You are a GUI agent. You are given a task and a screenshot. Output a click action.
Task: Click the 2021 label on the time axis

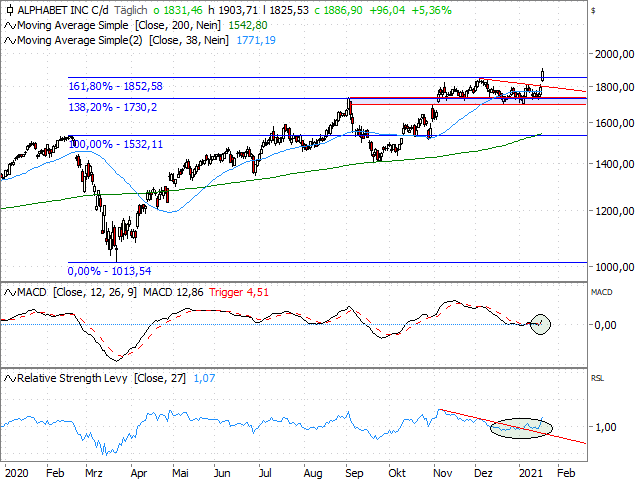pyautogui.click(x=531, y=473)
